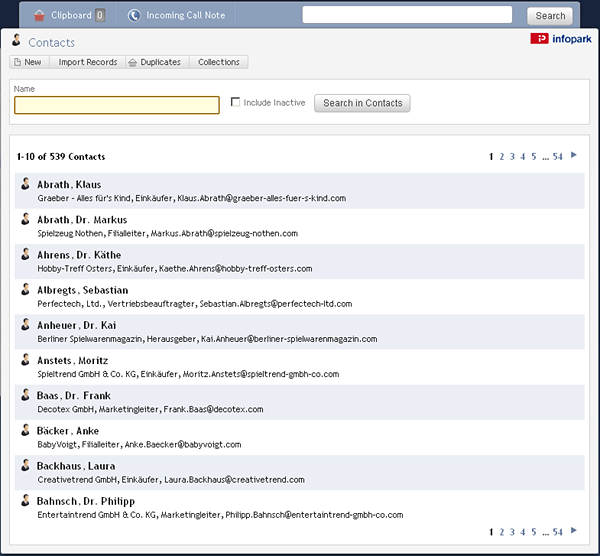Open Import Records

point(88,62)
